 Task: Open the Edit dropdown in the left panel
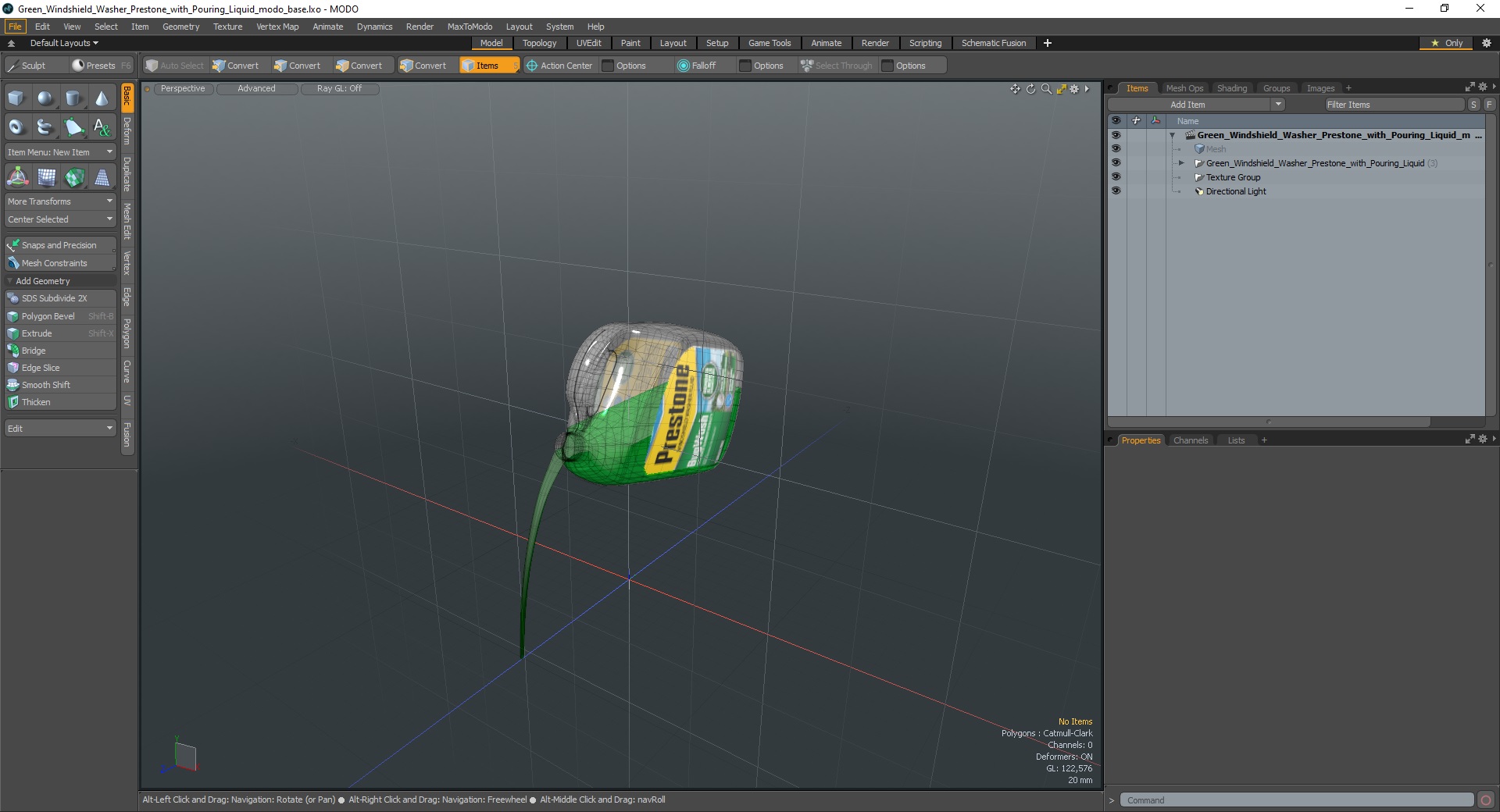click(61, 429)
